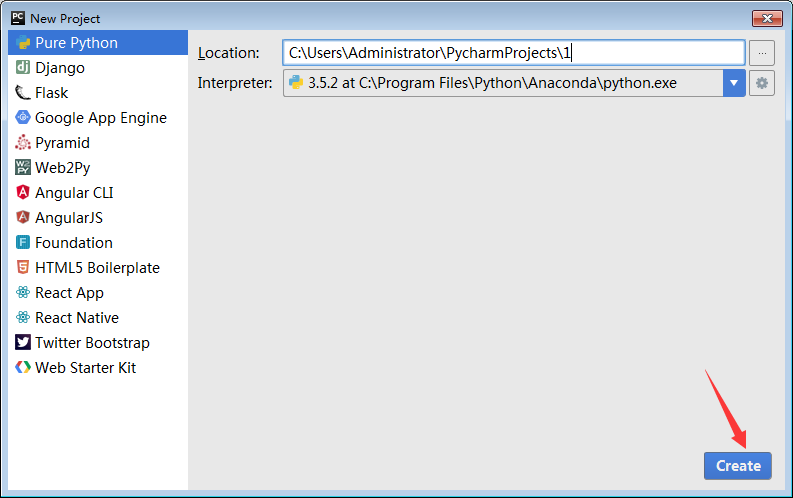The height and width of the screenshot is (498, 793).
Task: Click the Twitter Bootstrap bird icon
Action: pos(23,342)
